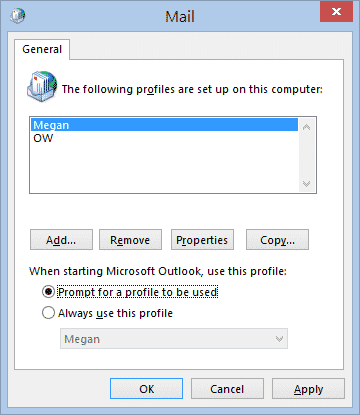Select the Megan profile in list
The image size is (360, 415).
(164, 125)
